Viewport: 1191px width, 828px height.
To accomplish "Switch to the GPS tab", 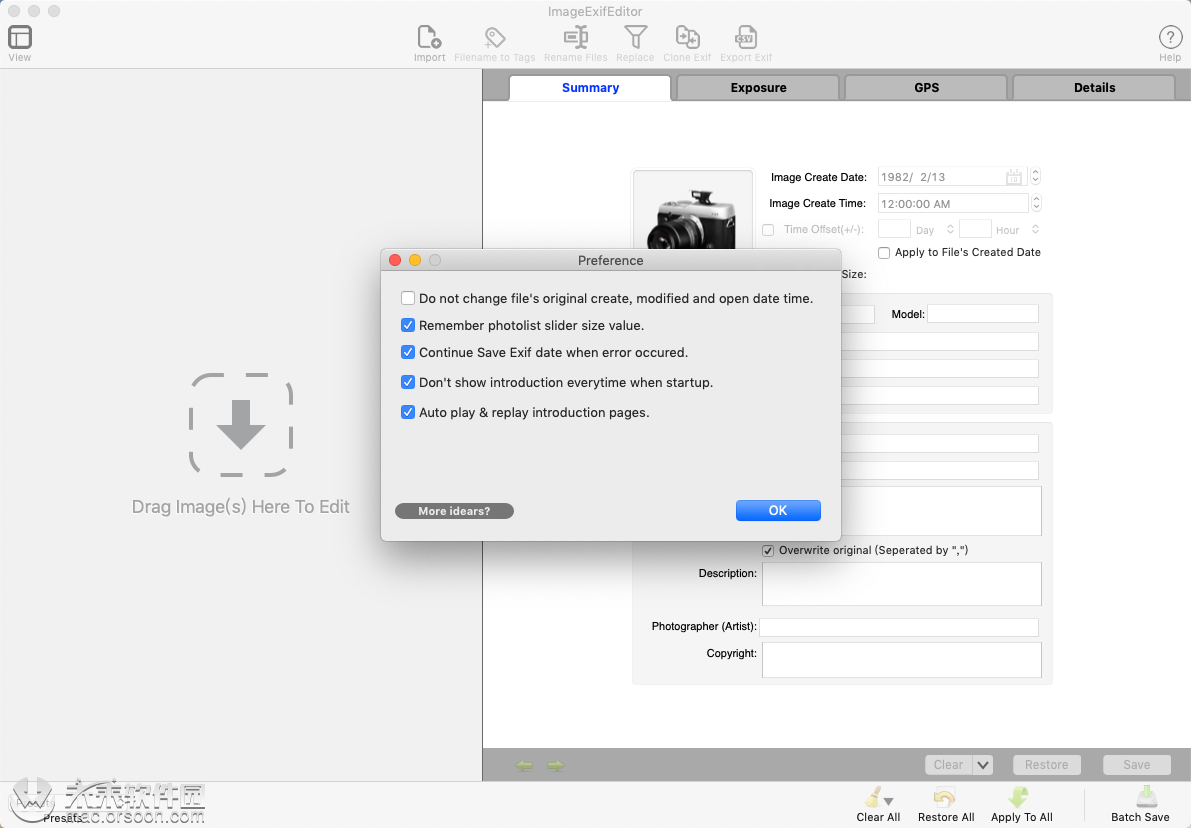I will click(x=926, y=87).
